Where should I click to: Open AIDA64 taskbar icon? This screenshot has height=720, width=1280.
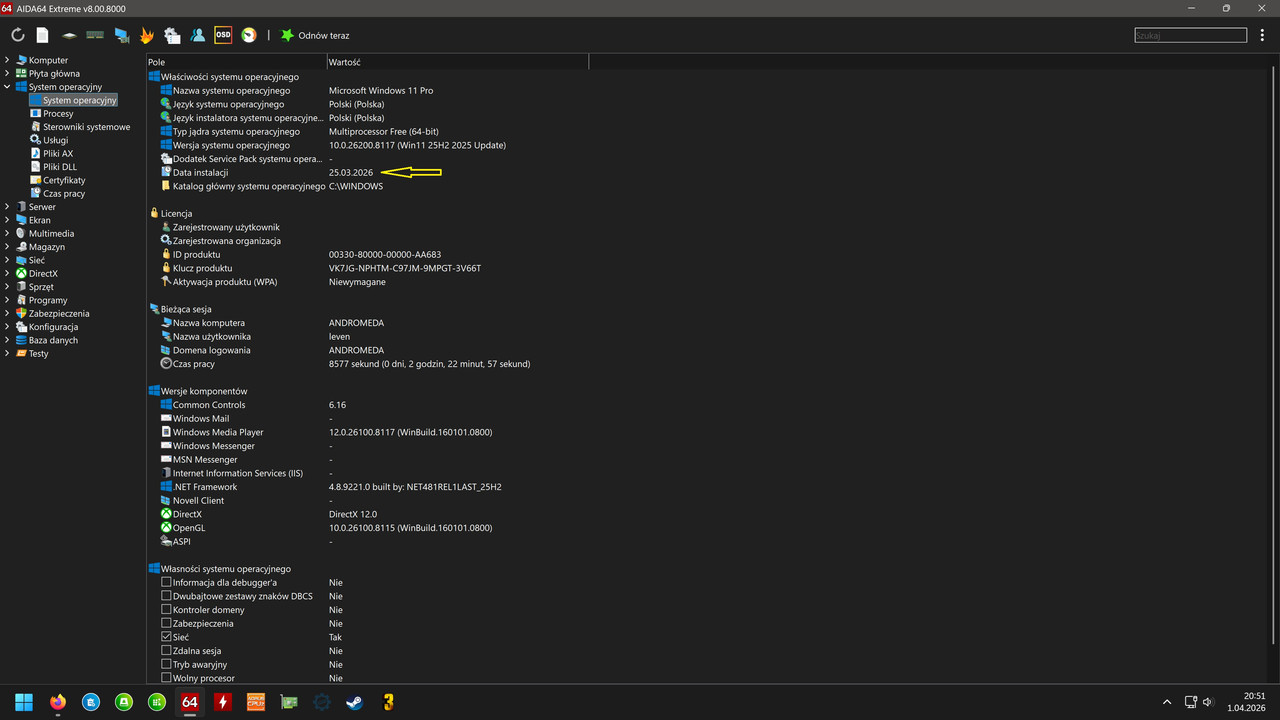189,702
